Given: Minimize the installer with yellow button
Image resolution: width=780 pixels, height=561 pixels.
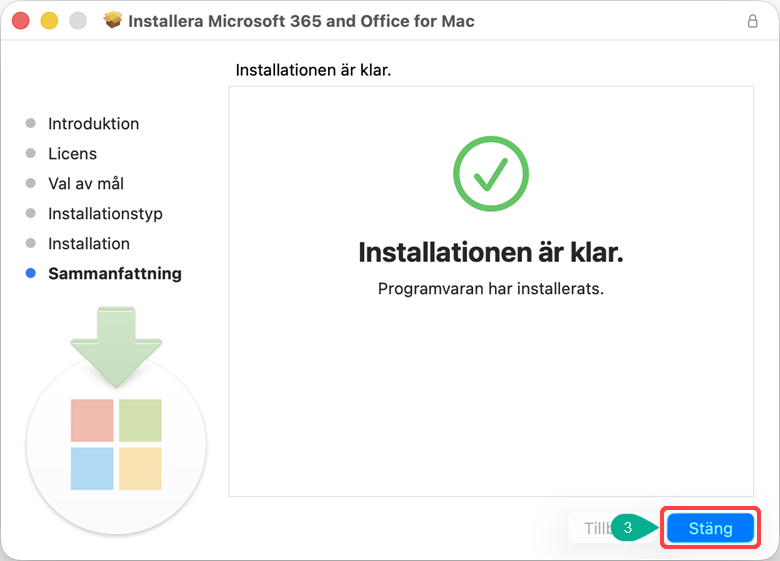Looking at the screenshot, I should (49, 21).
